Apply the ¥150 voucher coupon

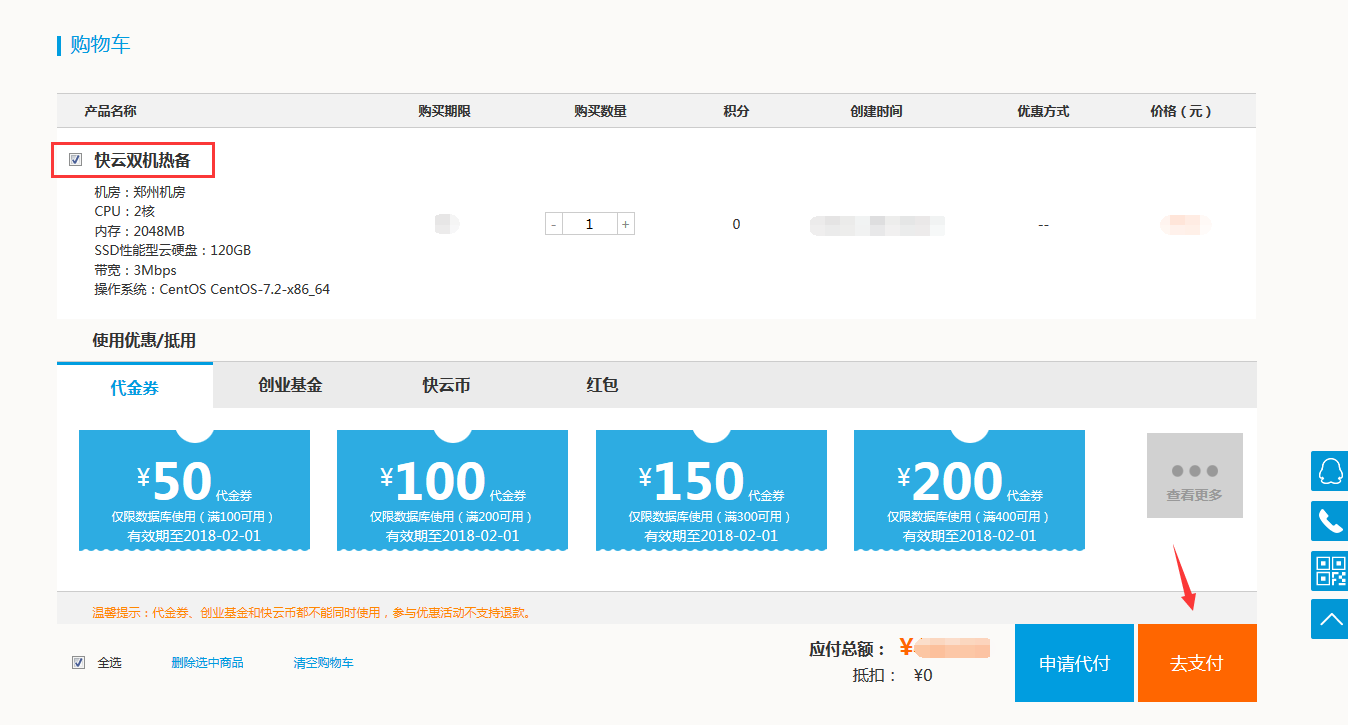coord(711,490)
